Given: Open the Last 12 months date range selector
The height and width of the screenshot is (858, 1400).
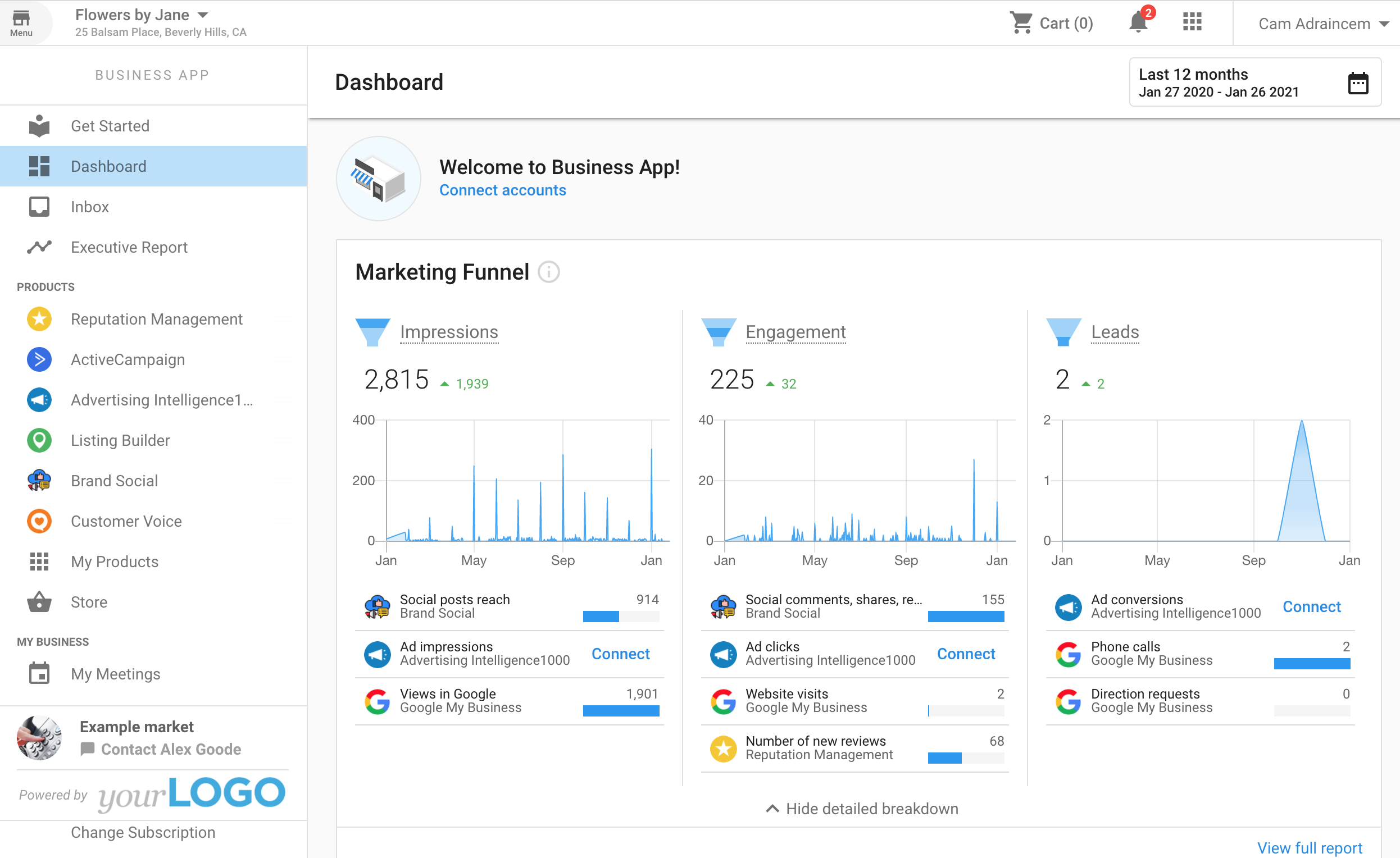Looking at the screenshot, I should (1255, 83).
